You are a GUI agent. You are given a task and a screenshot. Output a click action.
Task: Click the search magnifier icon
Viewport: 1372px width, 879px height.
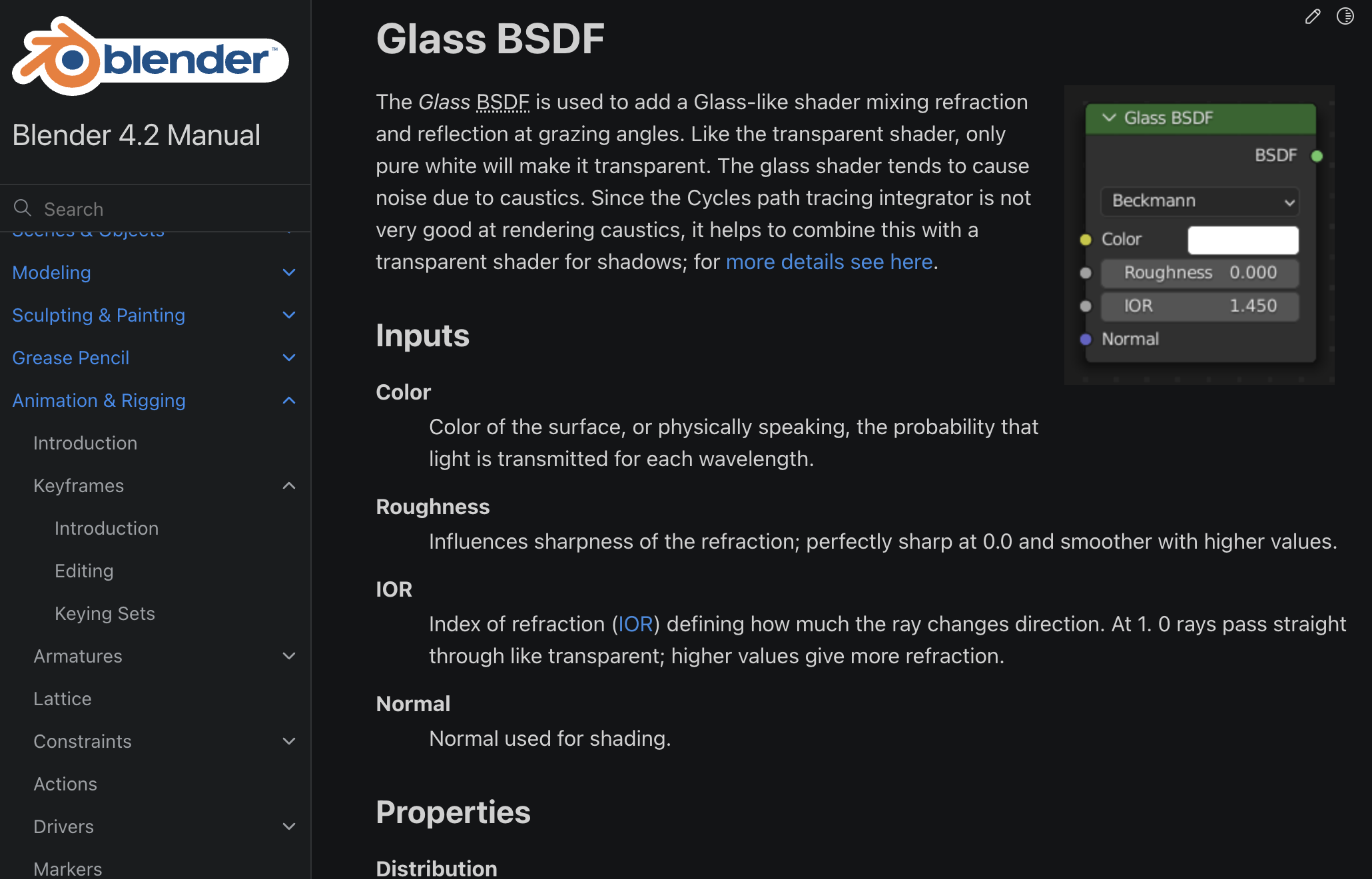(x=23, y=208)
